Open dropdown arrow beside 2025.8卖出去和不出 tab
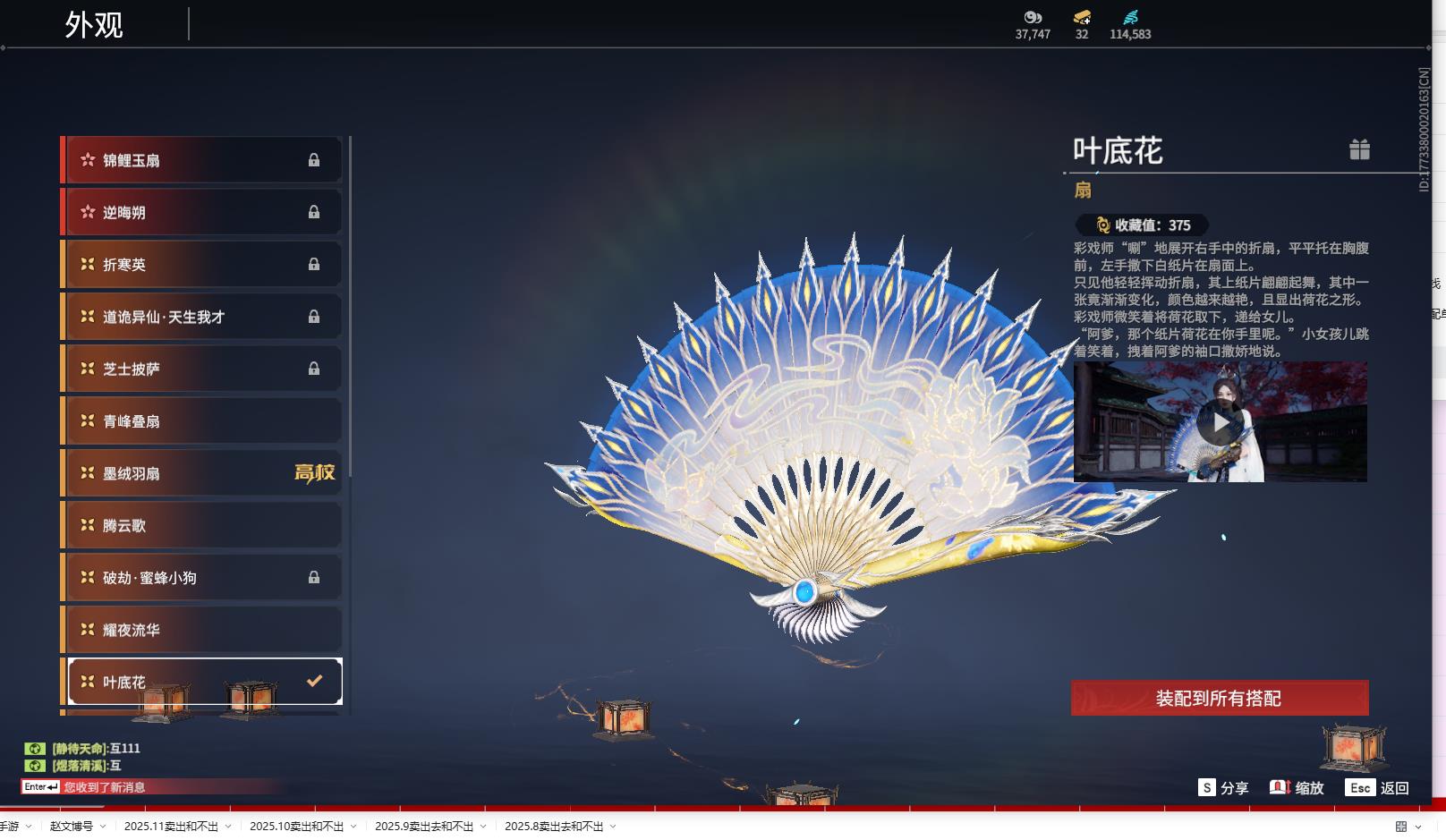 pyautogui.click(x=613, y=827)
